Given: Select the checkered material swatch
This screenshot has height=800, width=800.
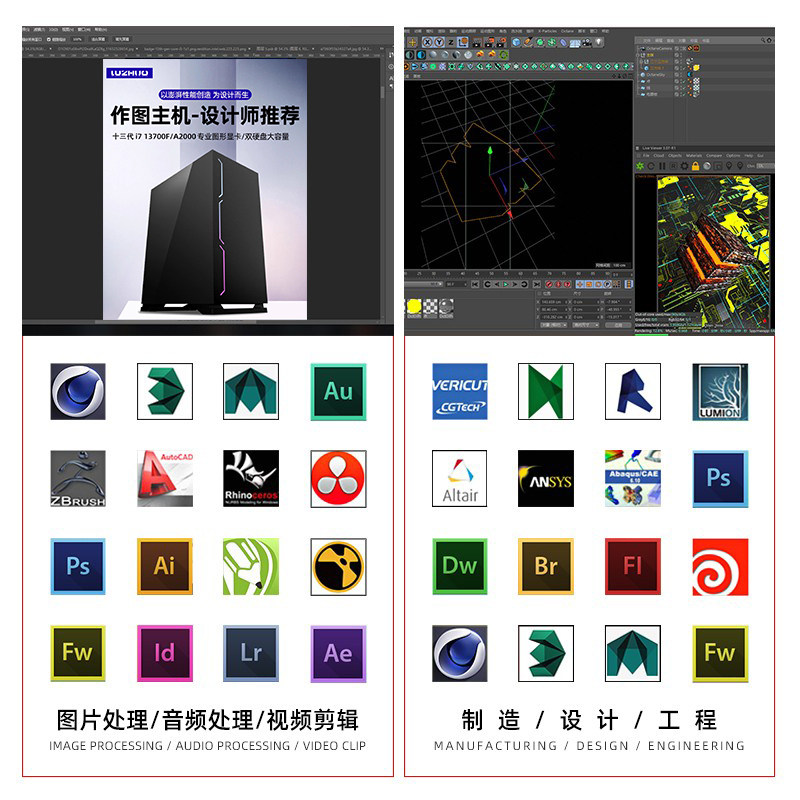Looking at the screenshot, I should point(431,306).
